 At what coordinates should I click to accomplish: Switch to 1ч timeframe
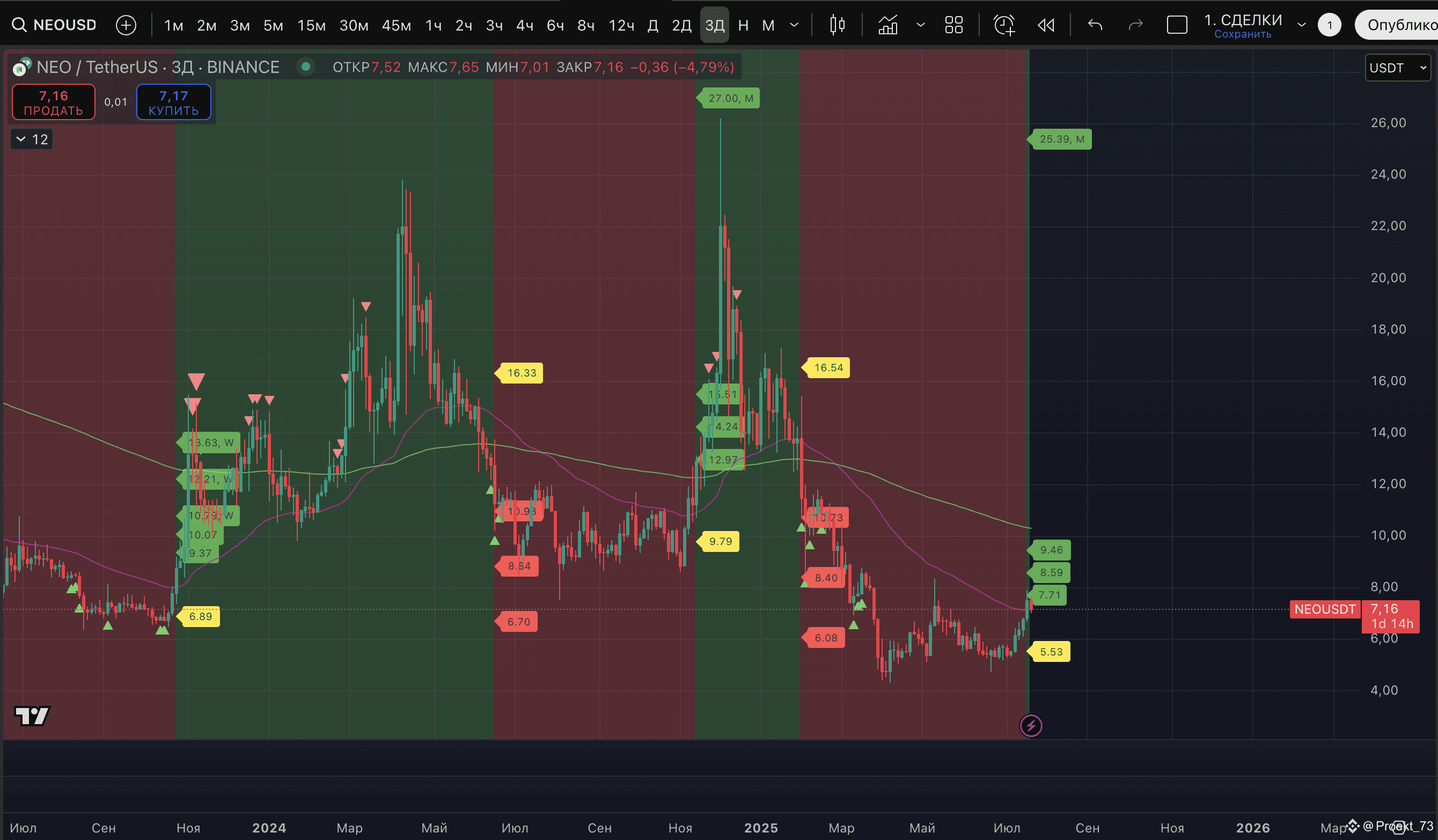[x=434, y=25]
